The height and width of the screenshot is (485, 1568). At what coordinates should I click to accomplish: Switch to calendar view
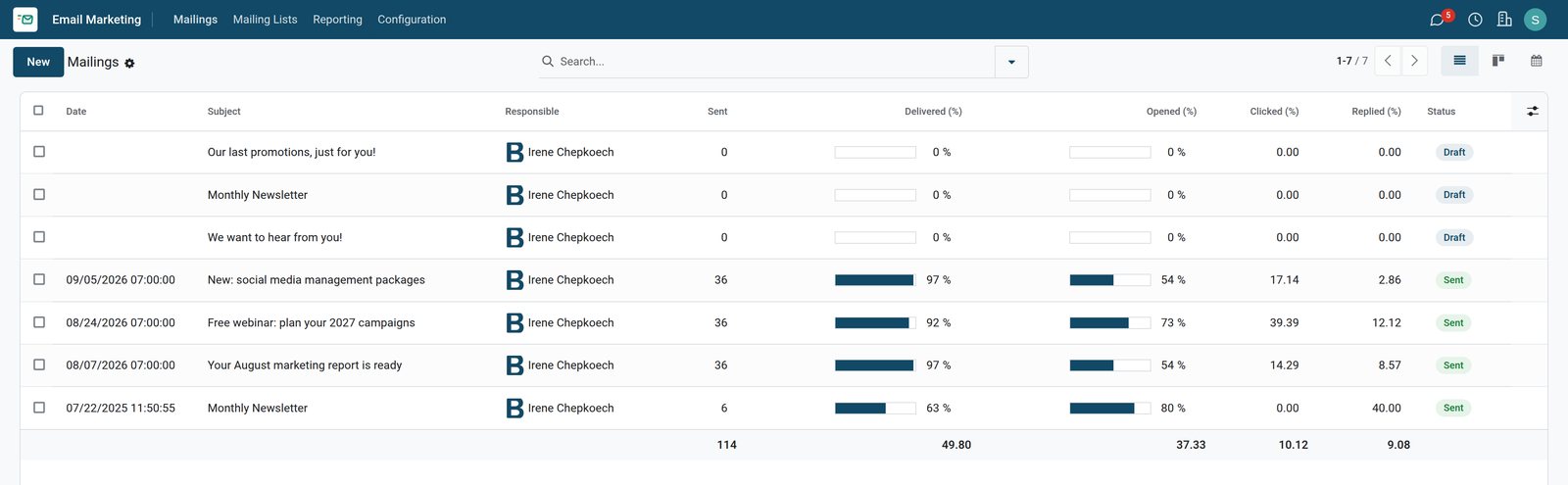pyautogui.click(x=1536, y=61)
